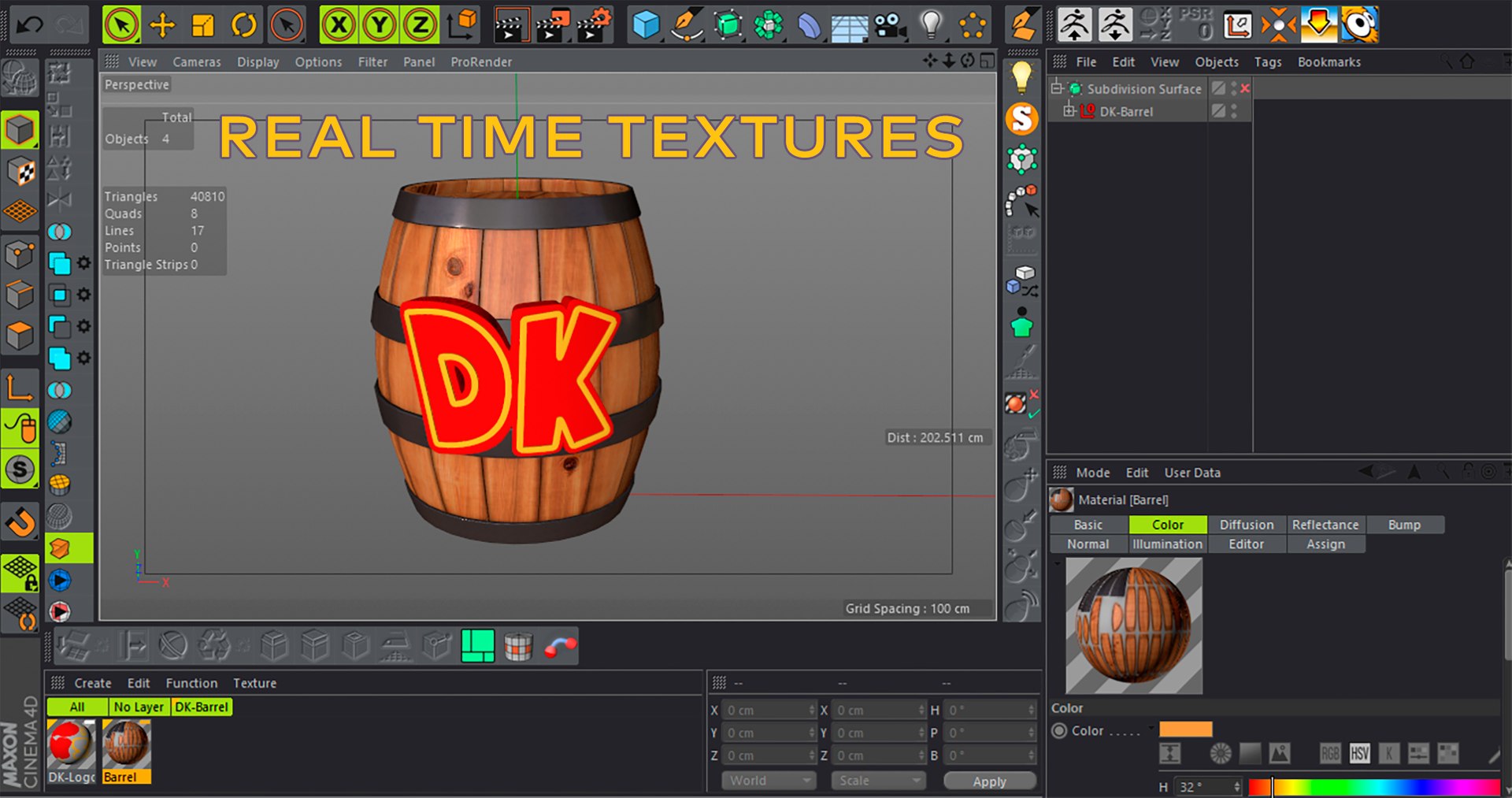Click the orange S subdivision icon
The width and height of the screenshot is (1512, 798).
pos(1022,119)
